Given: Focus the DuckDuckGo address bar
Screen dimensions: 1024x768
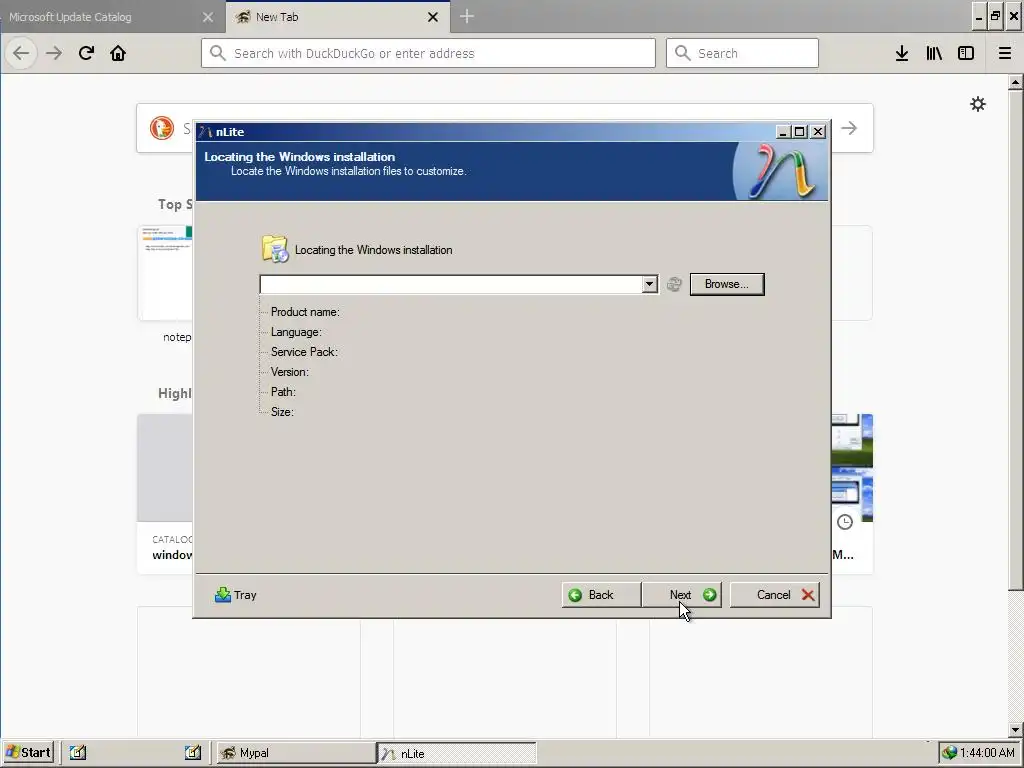Looking at the screenshot, I should coord(428,53).
